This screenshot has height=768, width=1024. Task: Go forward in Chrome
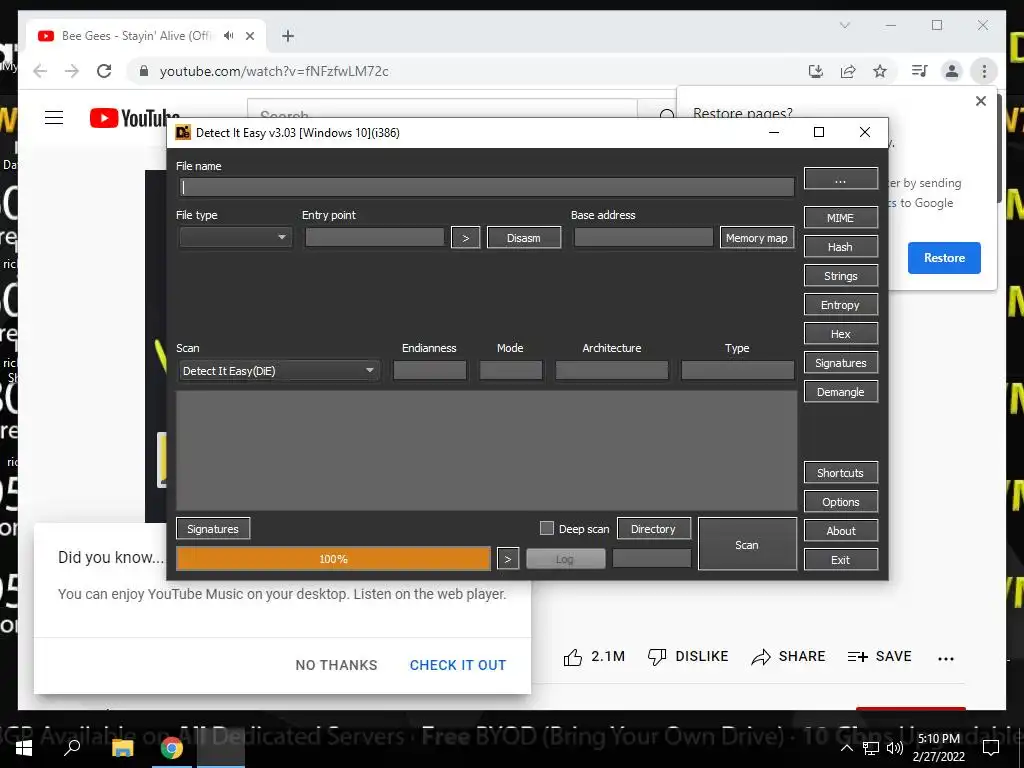pos(72,71)
